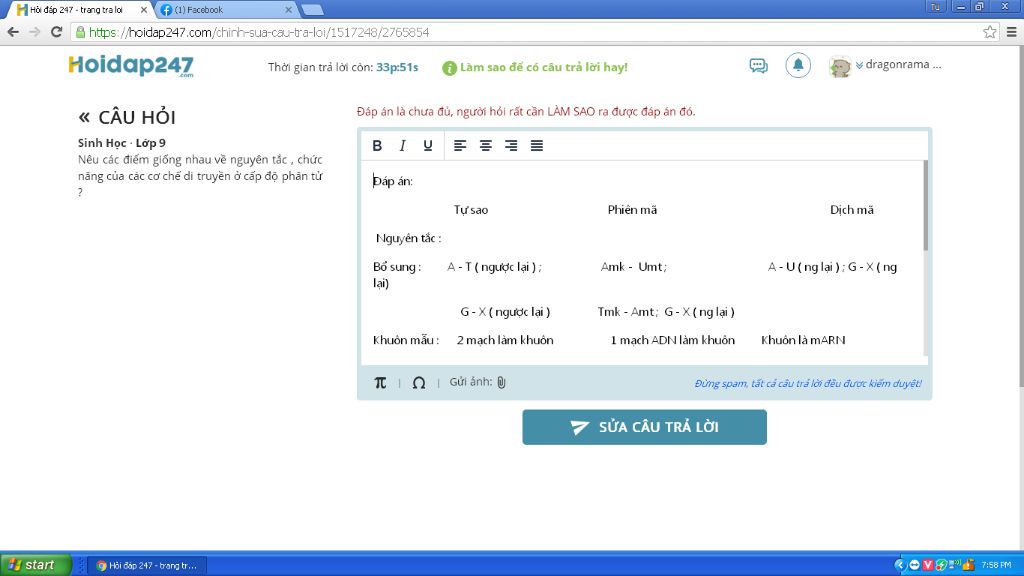This screenshot has height=576, width=1024.
Task: Click the 'Phiên mã' heading in the answer
Action: click(632, 210)
